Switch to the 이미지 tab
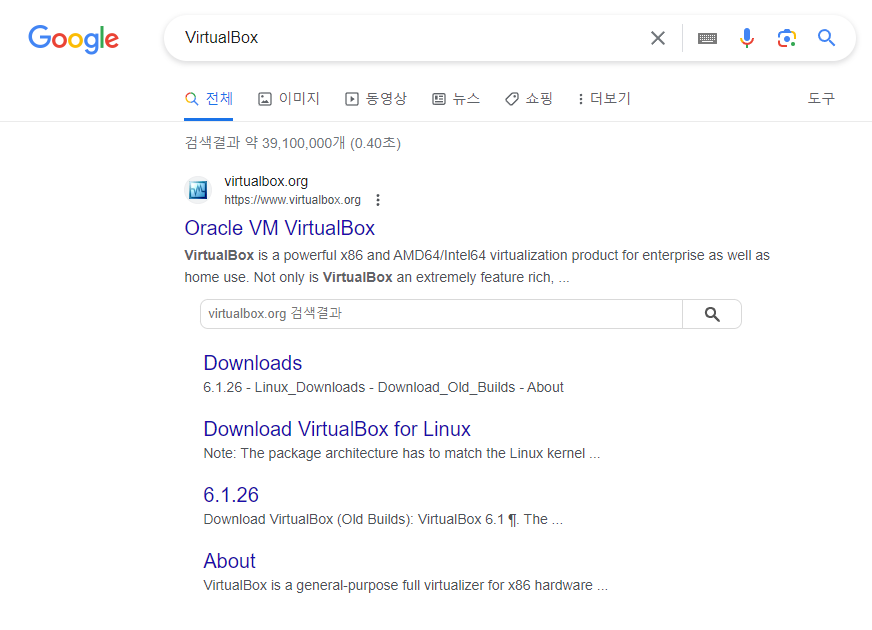The width and height of the screenshot is (872, 630). click(289, 99)
